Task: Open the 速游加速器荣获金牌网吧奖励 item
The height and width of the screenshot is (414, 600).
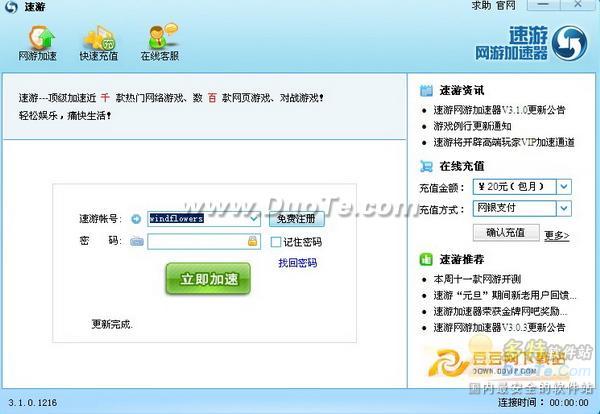Action: pos(500,311)
